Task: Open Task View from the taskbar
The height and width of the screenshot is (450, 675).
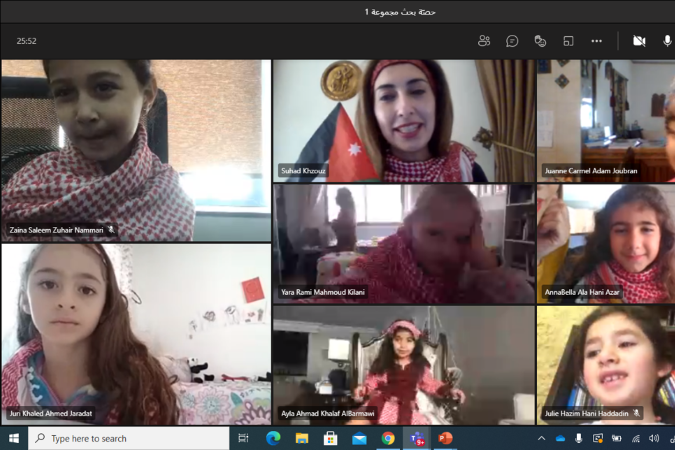Action: pyautogui.click(x=243, y=438)
